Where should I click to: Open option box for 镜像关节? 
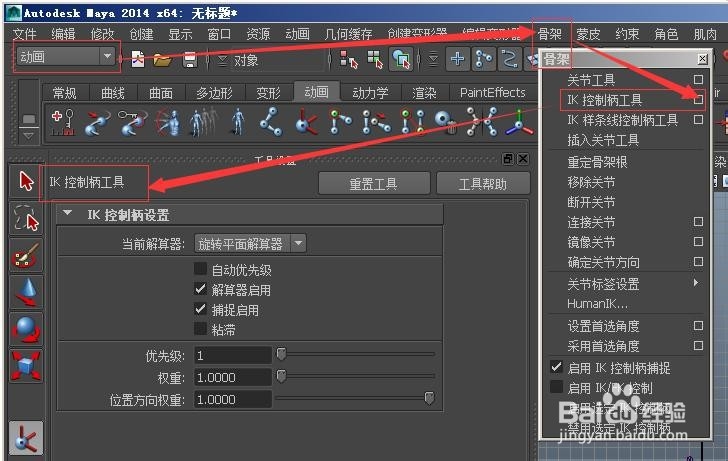tap(698, 241)
